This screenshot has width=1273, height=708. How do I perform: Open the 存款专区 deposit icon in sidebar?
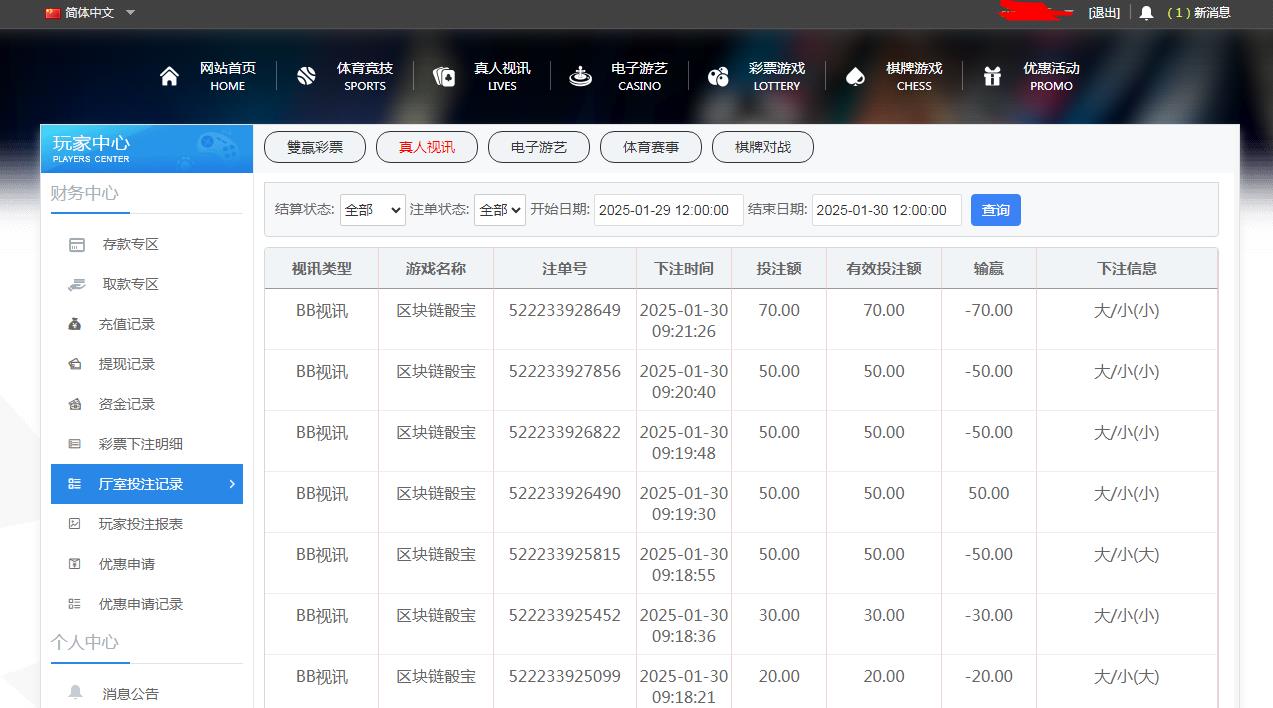pos(78,244)
